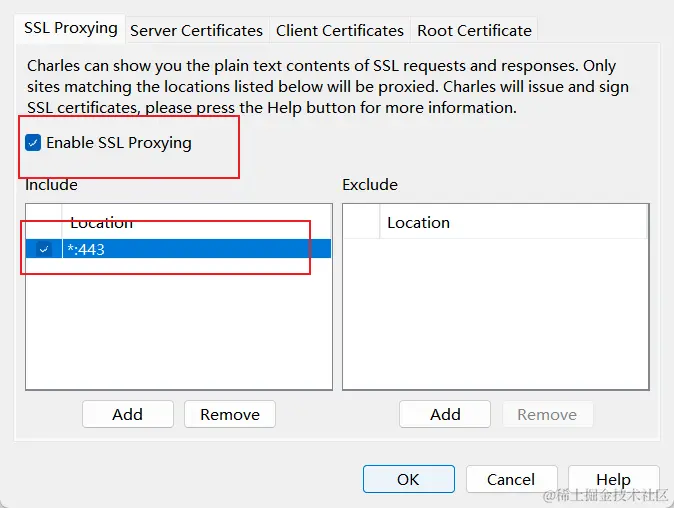This screenshot has width=674, height=508.
Task: Open the Server Certificates tab
Action: (x=196, y=31)
